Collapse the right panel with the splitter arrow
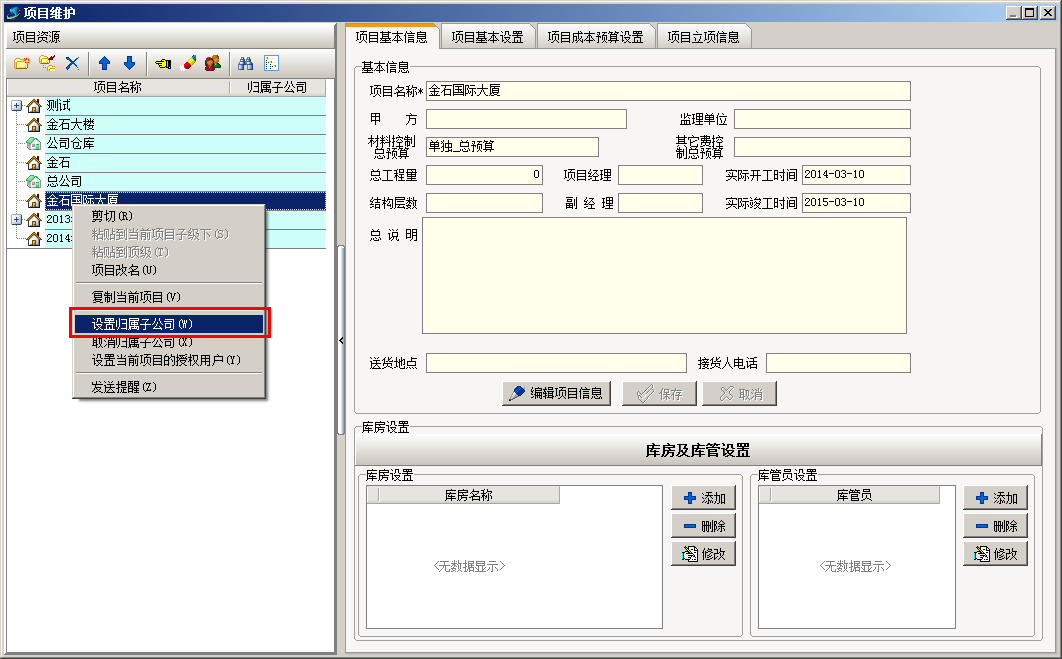Screen dimensions: 1062x659 pos(341,340)
